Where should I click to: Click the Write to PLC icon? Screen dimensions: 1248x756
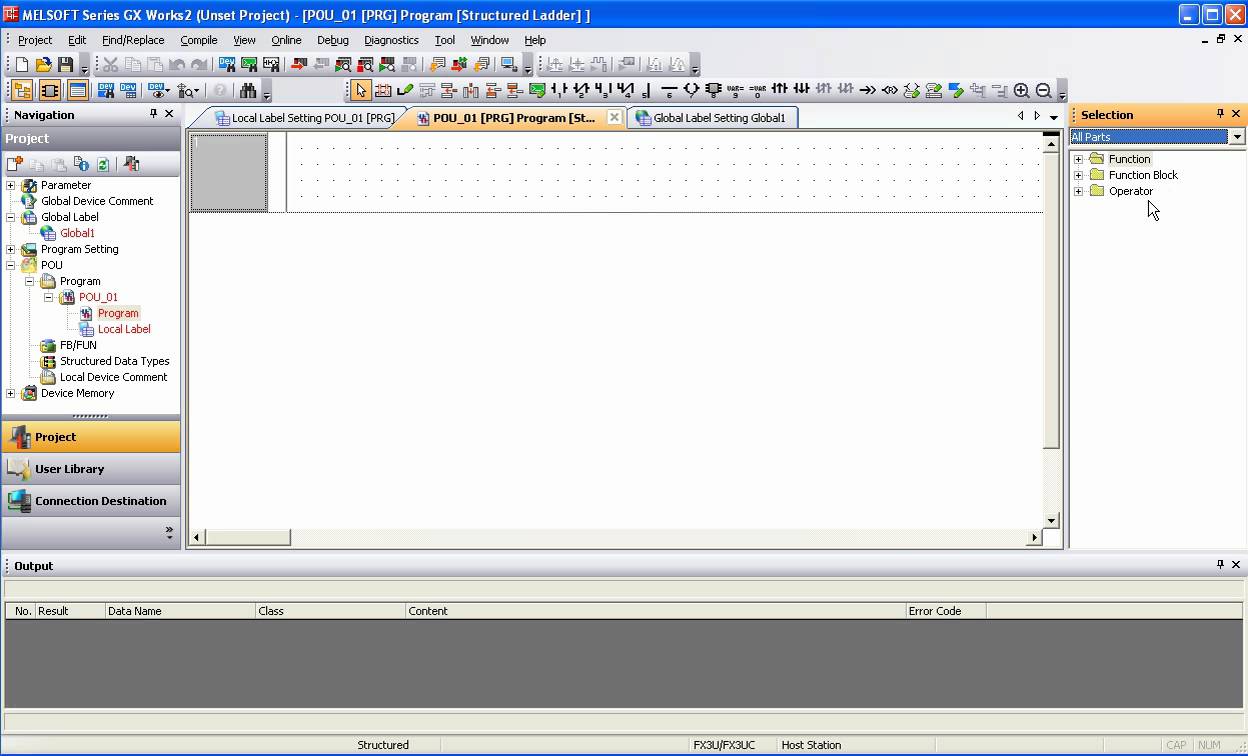(x=298, y=65)
